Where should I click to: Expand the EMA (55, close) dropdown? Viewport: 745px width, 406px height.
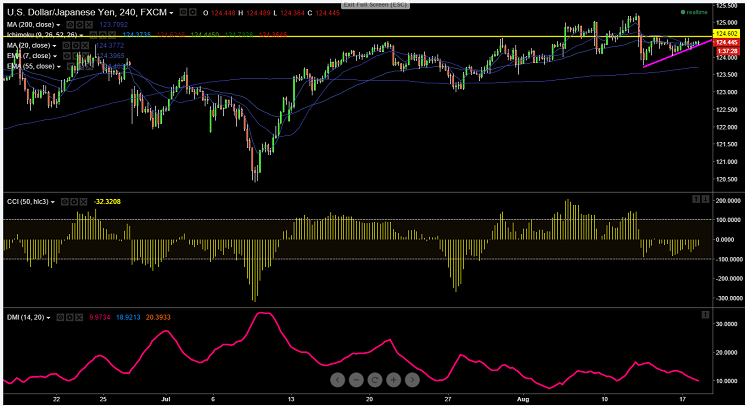coord(57,66)
